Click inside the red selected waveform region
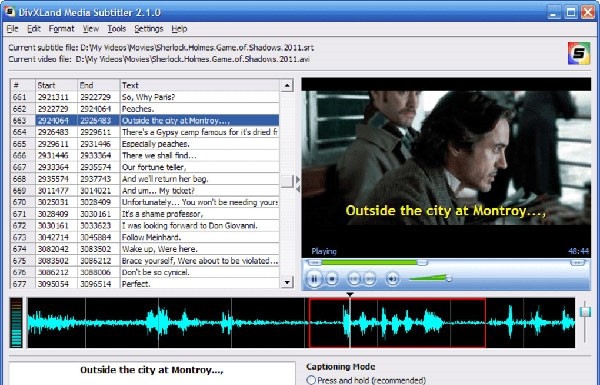The height and width of the screenshot is (385, 600). pyautogui.click(x=397, y=323)
